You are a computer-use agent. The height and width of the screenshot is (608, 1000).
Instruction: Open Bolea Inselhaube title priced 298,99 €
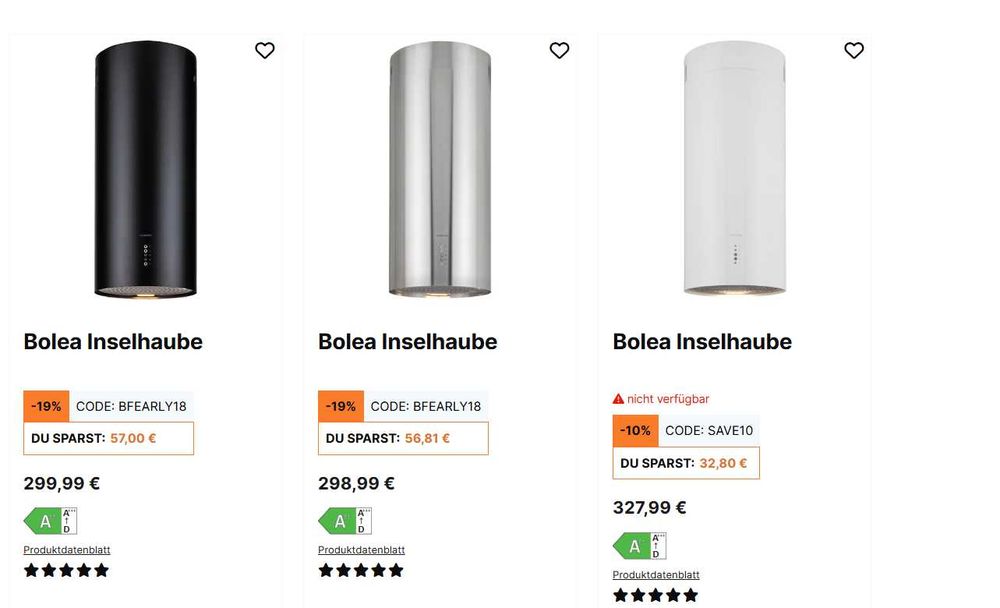(x=407, y=342)
